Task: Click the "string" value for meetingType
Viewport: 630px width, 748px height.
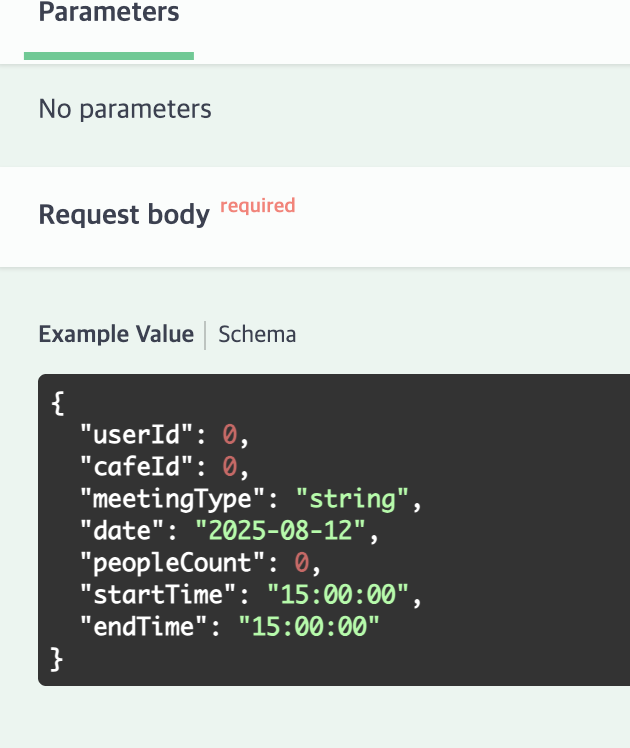Action: (355, 497)
